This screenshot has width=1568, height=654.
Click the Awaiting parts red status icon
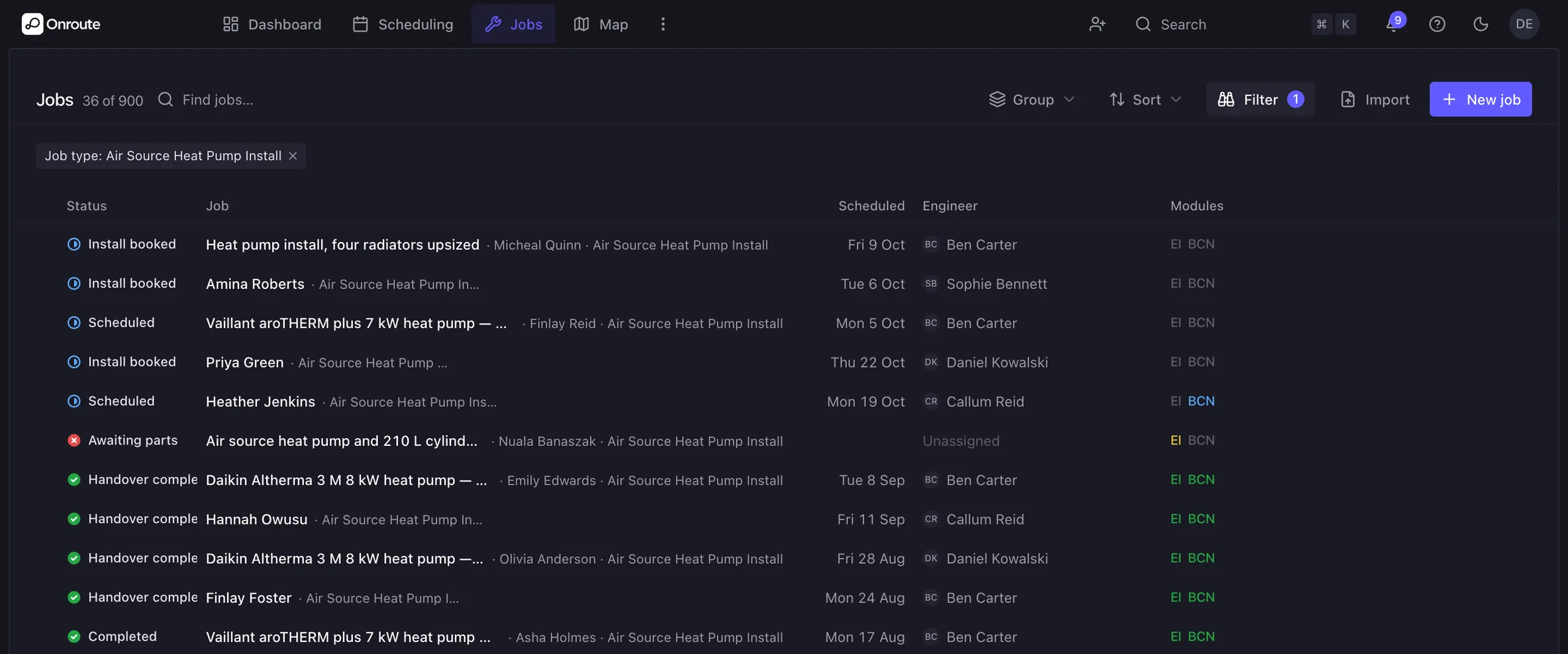pos(74,441)
